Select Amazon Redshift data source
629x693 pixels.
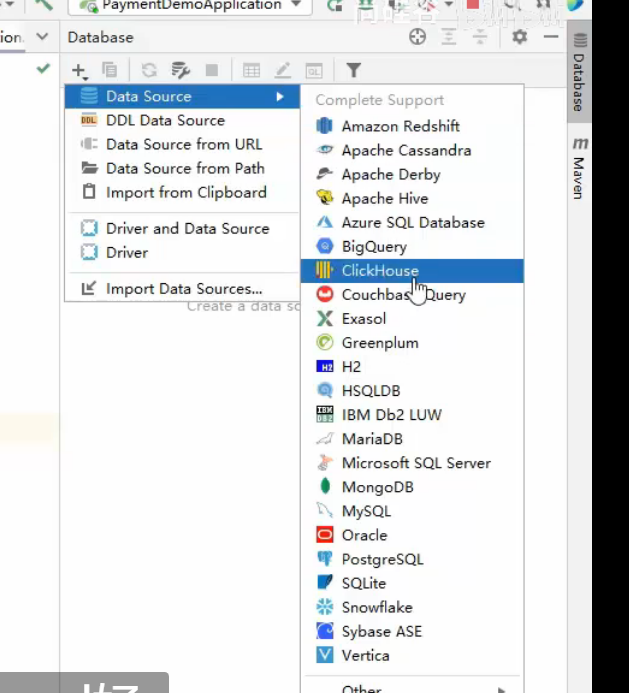(412, 126)
